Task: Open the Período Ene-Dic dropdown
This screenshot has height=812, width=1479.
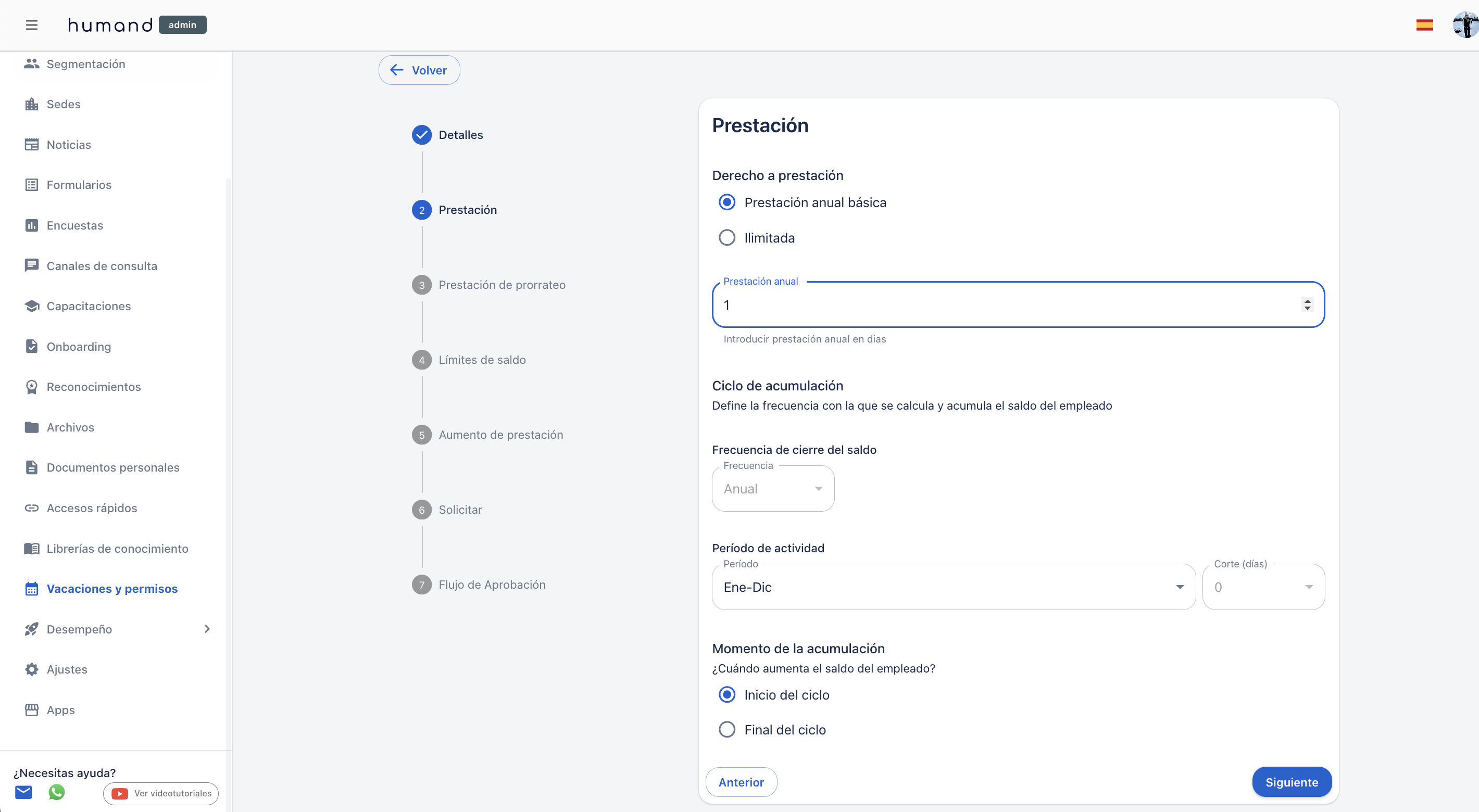Action: pyautogui.click(x=953, y=587)
